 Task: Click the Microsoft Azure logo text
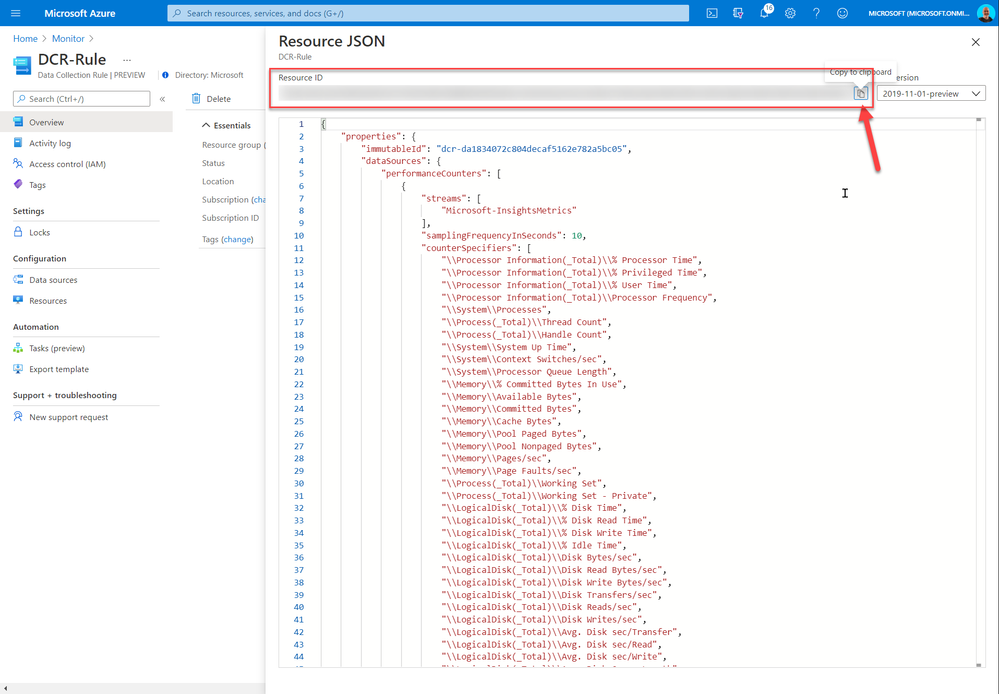click(x=80, y=13)
